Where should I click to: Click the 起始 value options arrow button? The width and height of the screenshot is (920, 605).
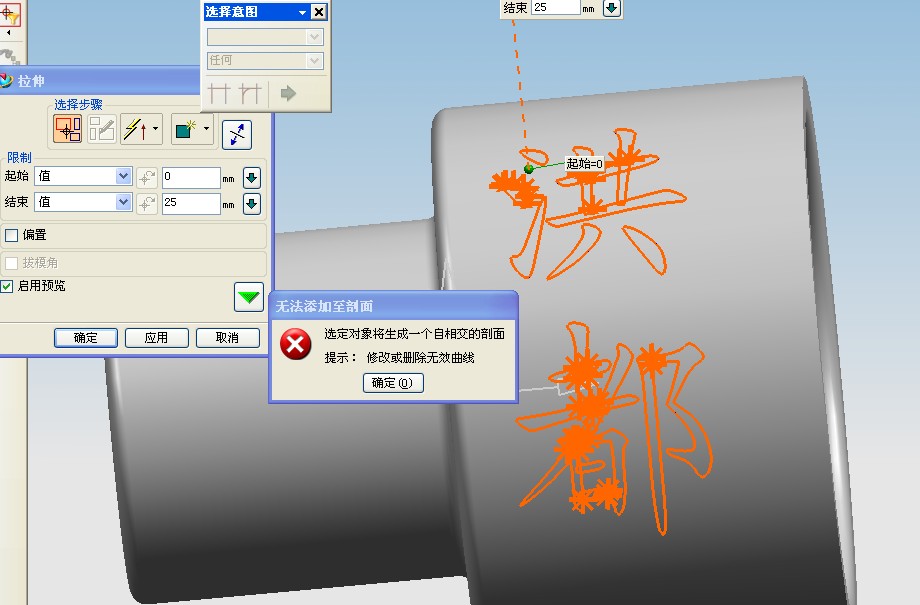pyautogui.click(x=252, y=177)
